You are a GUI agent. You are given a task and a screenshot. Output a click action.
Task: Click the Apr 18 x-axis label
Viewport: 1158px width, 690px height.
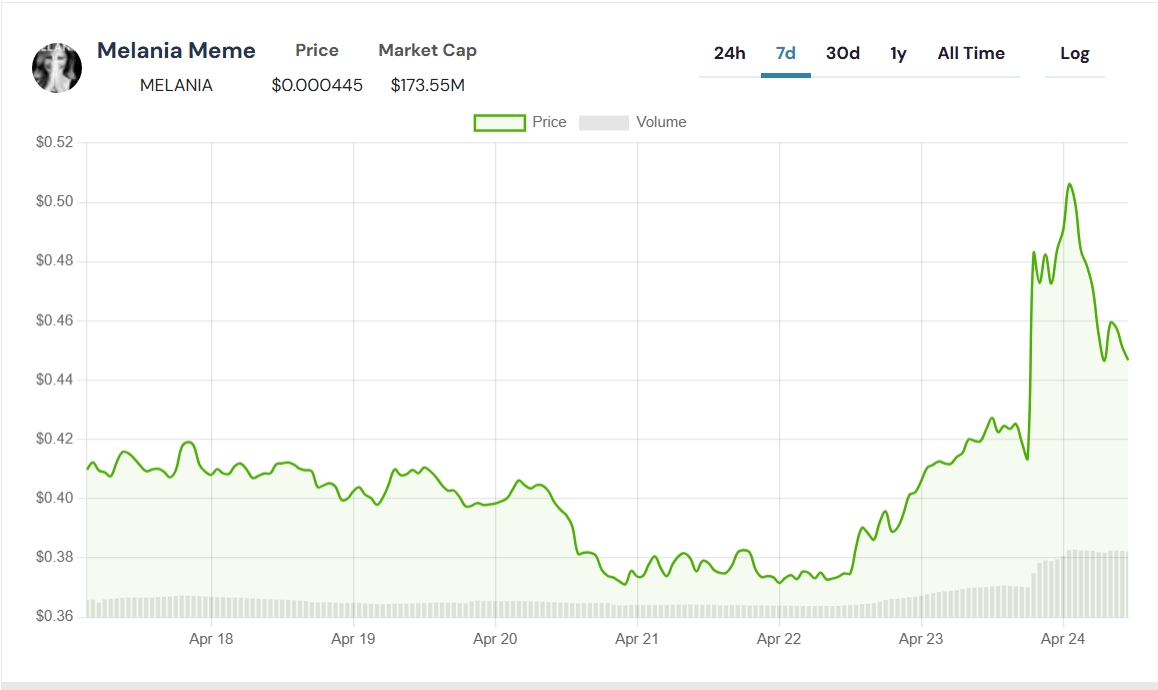pyautogui.click(x=211, y=639)
